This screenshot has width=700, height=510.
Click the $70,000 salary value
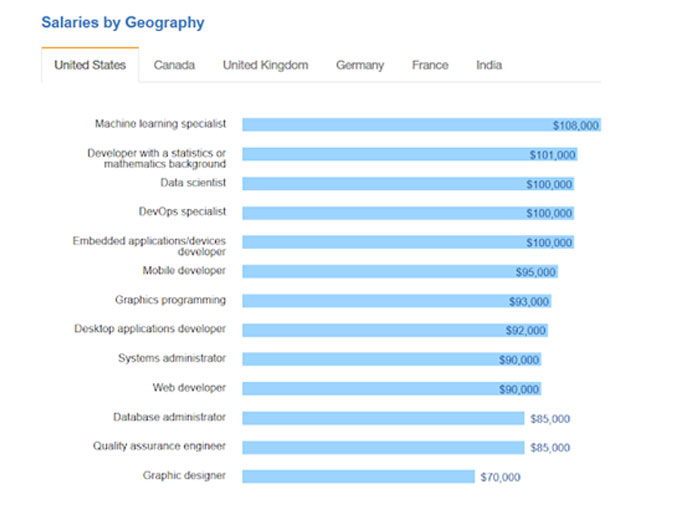(x=500, y=478)
